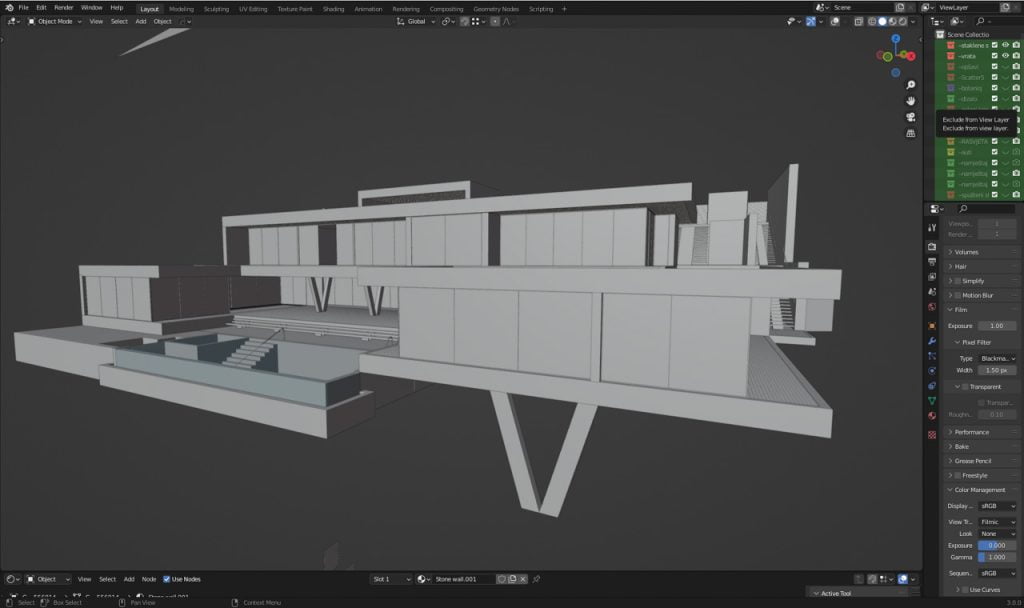
Task: Click the Add menu in viewport header
Action: click(x=141, y=21)
